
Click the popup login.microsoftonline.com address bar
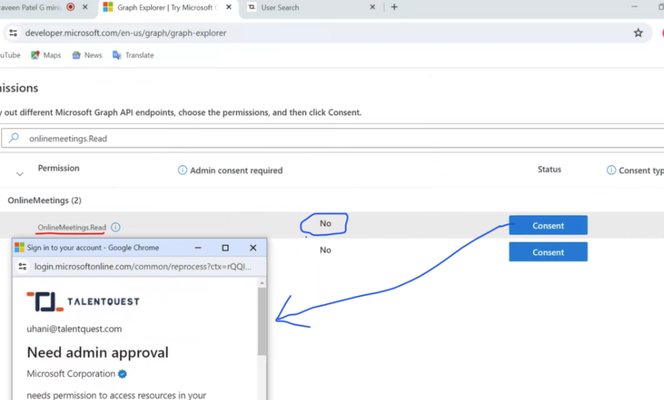[x=143, y=267]
